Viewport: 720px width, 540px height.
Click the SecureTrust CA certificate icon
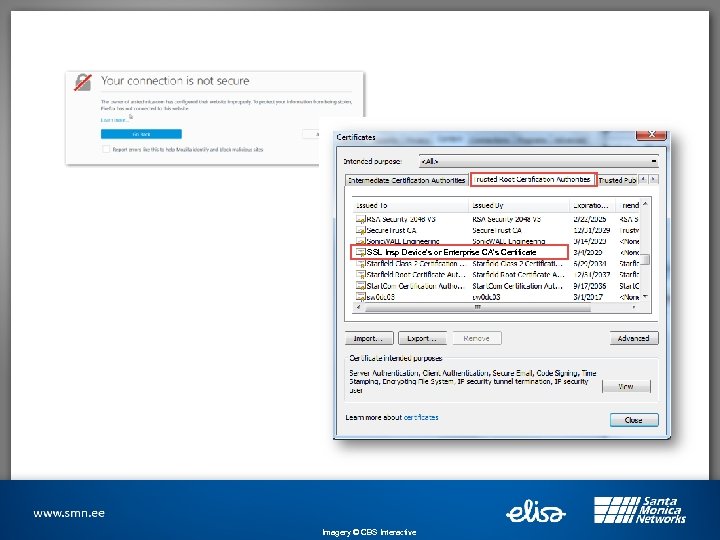[360, 230]
